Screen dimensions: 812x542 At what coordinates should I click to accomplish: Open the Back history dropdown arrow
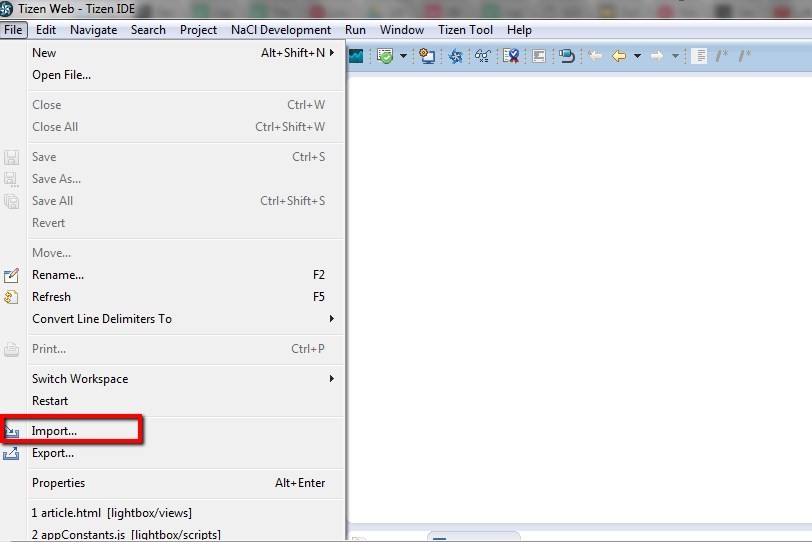[637, 56]
